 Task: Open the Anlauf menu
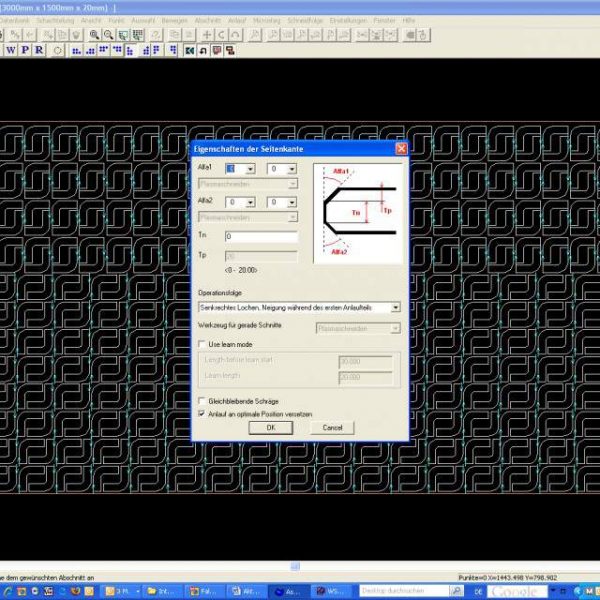237,20
